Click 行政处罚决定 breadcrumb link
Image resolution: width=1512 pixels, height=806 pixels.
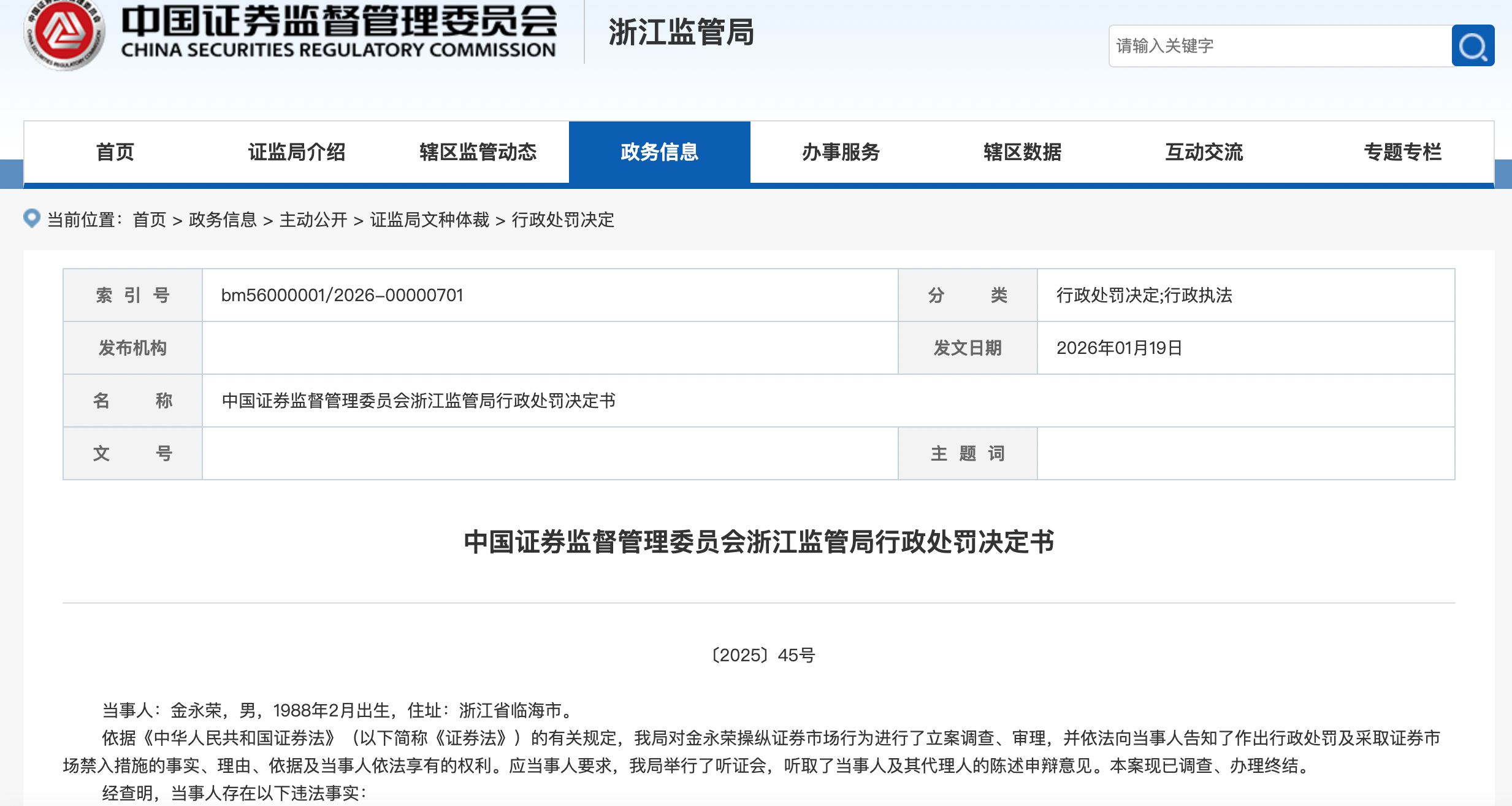563,220
